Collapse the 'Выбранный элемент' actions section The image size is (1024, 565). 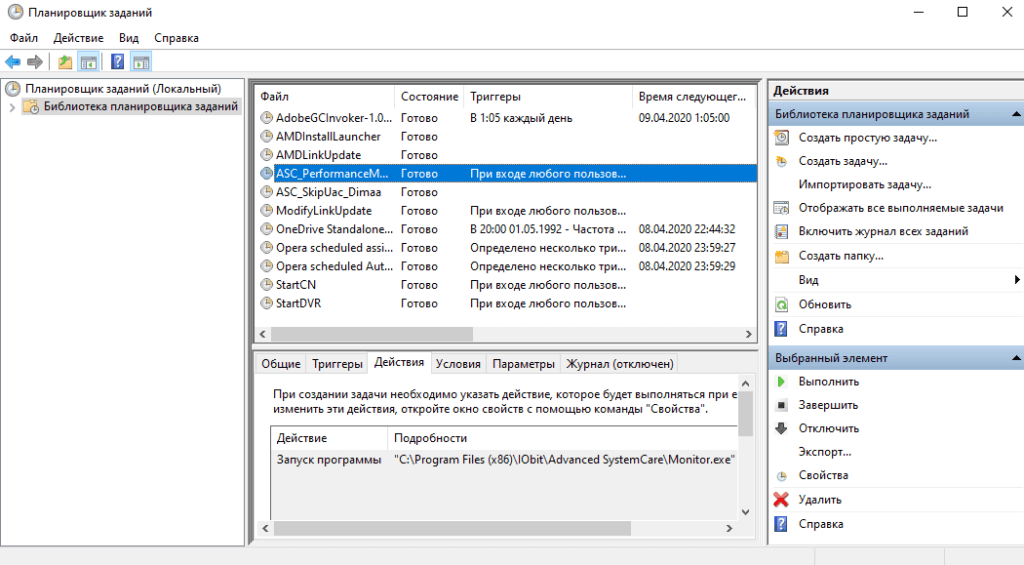1016,358
